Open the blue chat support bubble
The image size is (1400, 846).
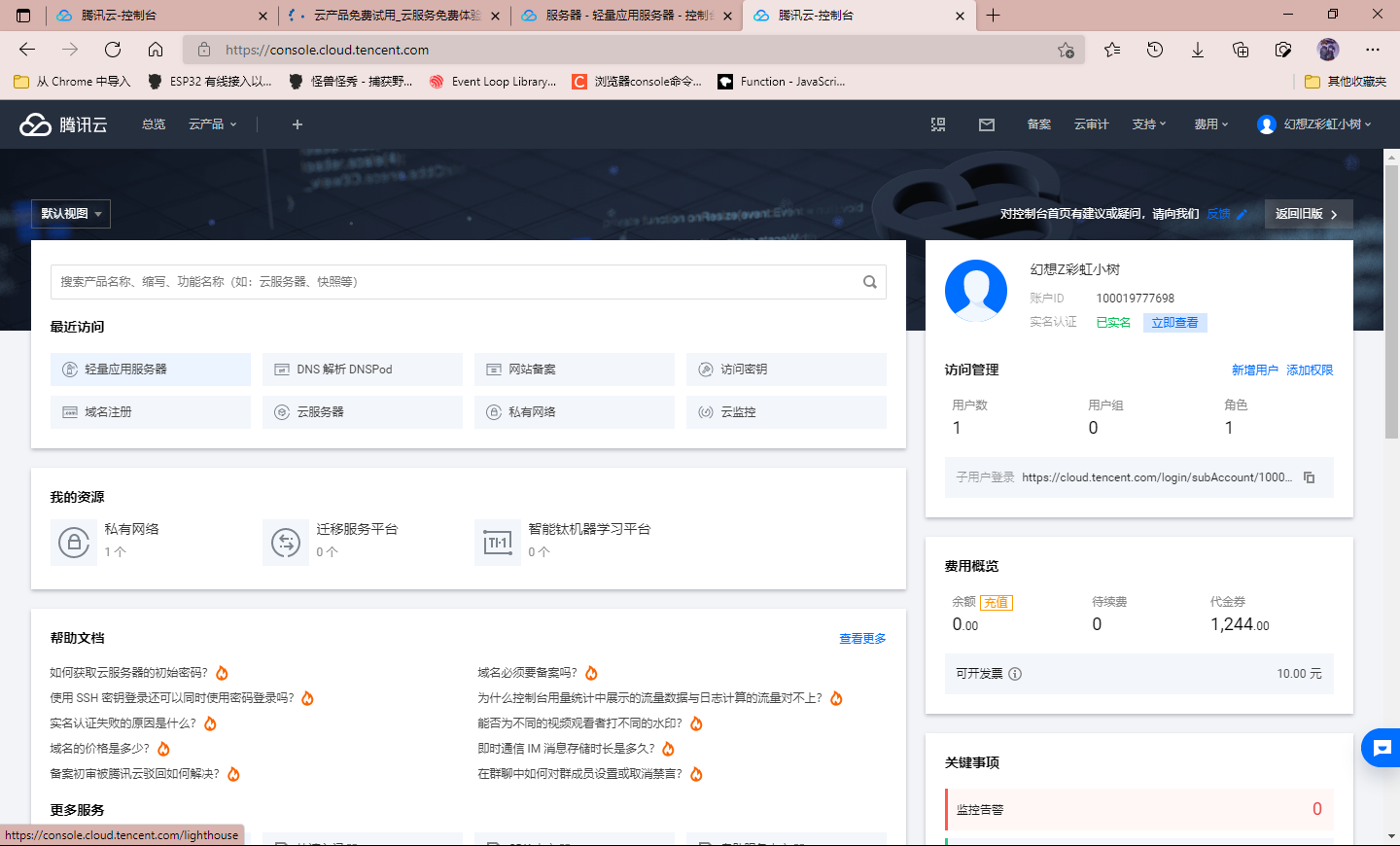tap(1382, 748)
